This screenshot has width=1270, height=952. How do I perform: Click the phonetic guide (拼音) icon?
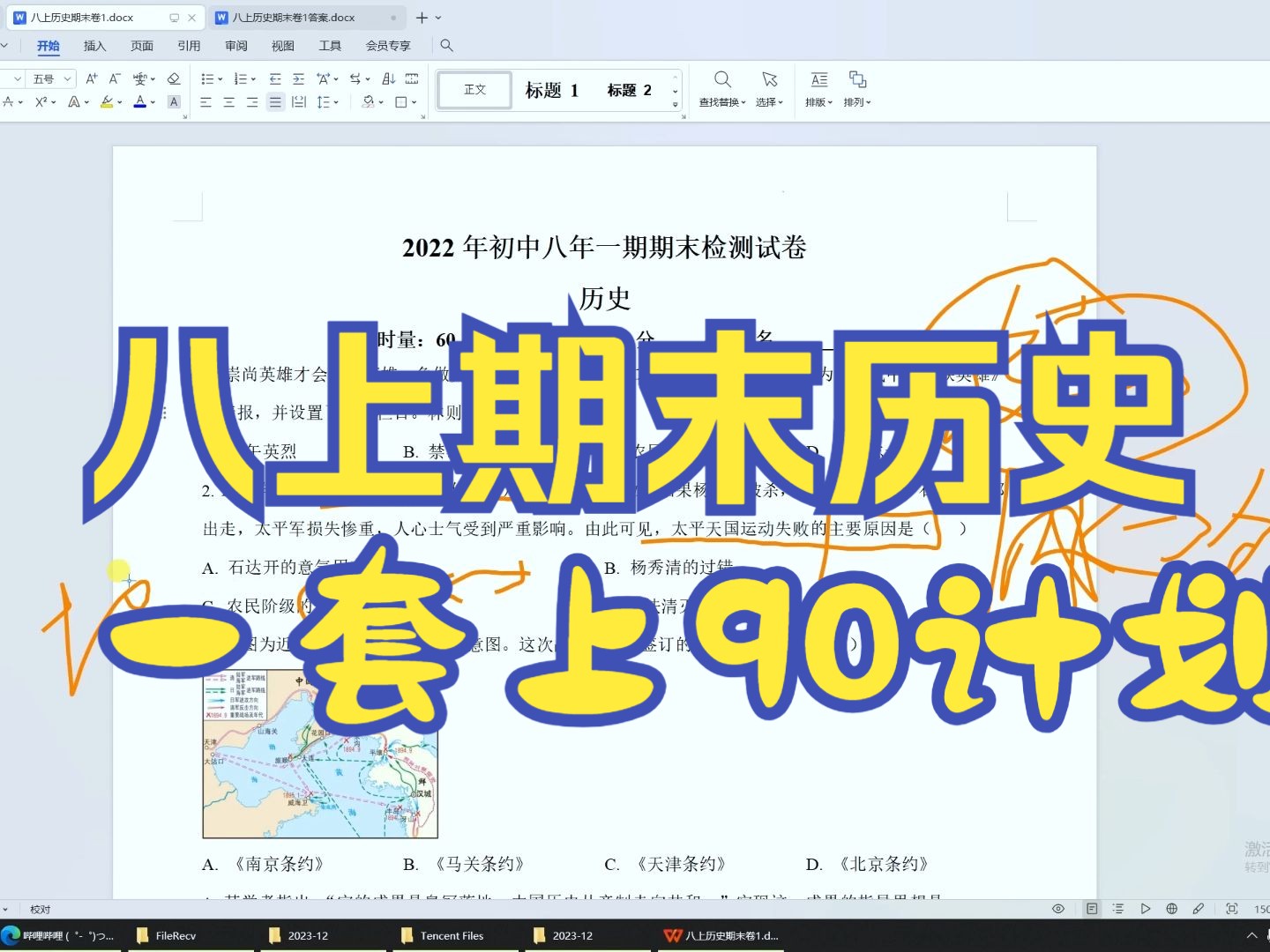pyautogui.click(x=140, y=78)
